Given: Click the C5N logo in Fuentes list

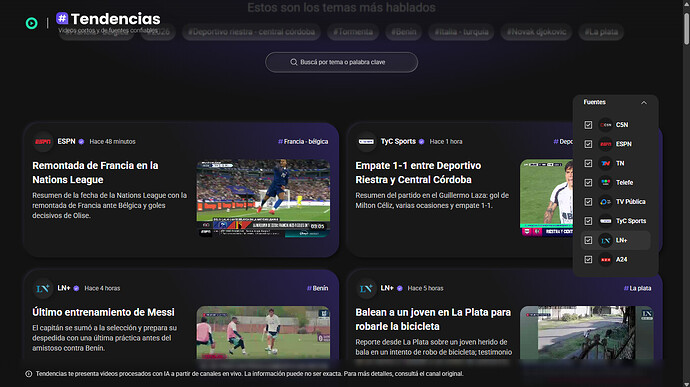Looking at the screenshot, I should click(x=606, y=125).
